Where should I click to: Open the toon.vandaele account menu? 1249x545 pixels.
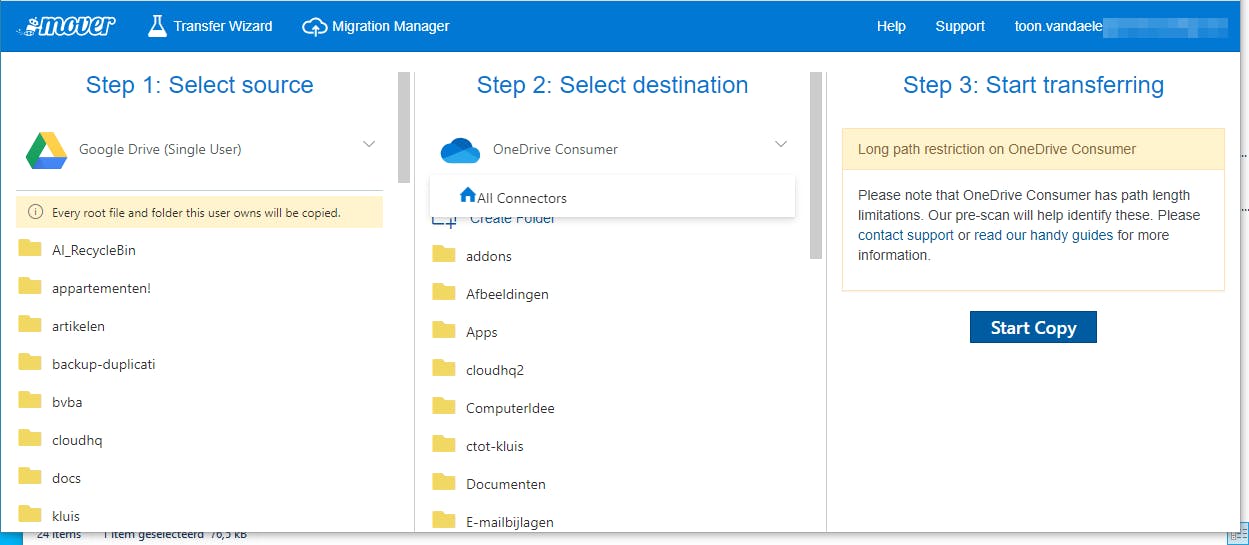(1058, 27)
